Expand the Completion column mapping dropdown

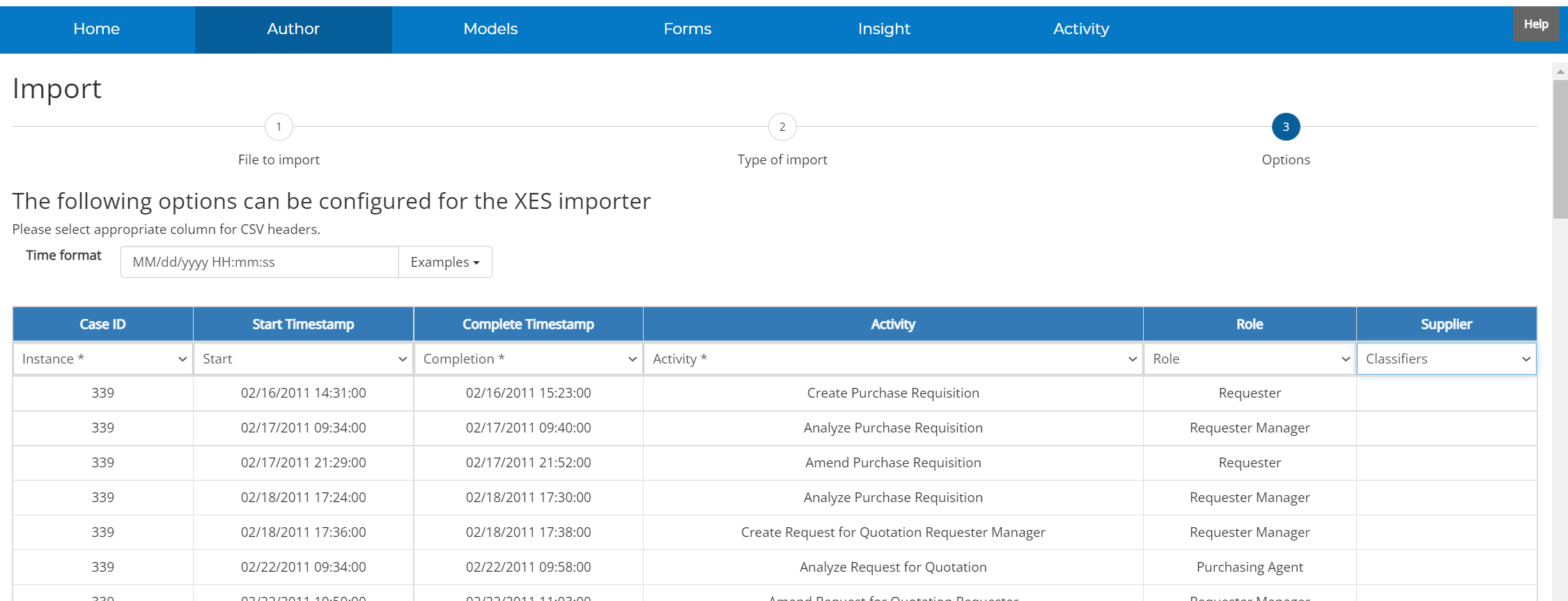tap(529, 359)
